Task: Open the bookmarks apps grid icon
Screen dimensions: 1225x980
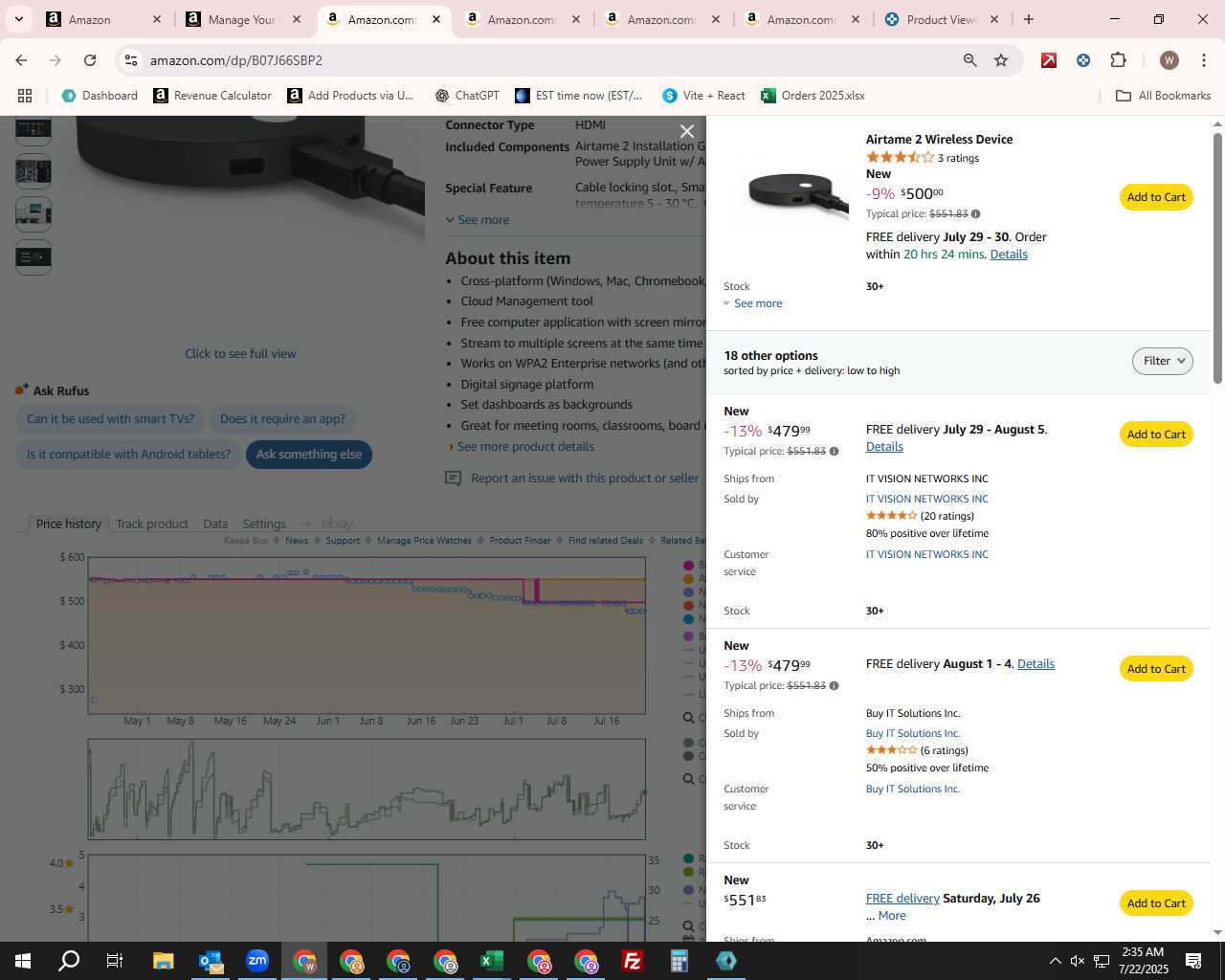Action: pyautogui.click(x=25, y=96)
